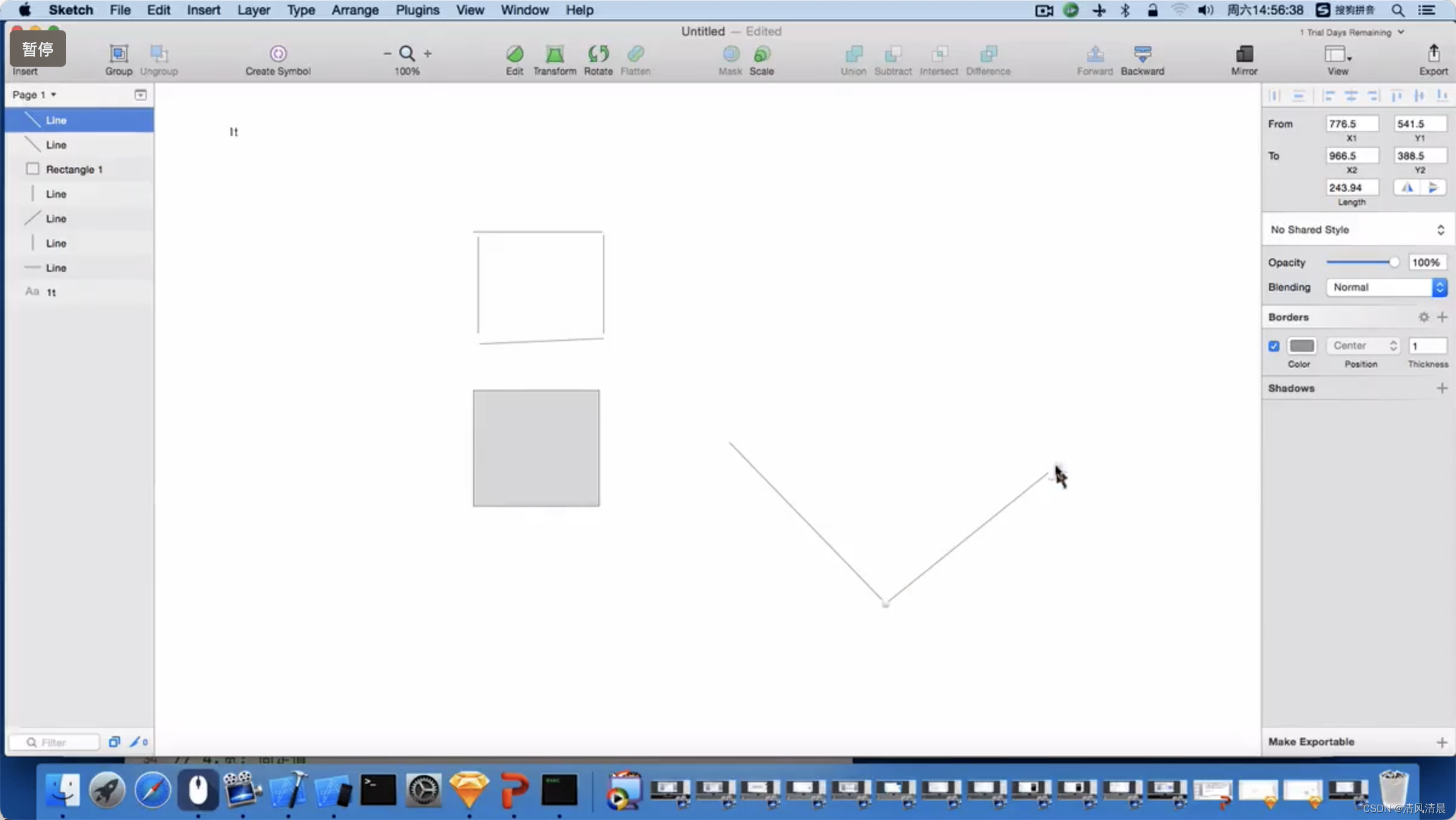Viewport: 1456px width, 820px height.
Task: Open the Border Position dropdown
Action: [1362, 345]
